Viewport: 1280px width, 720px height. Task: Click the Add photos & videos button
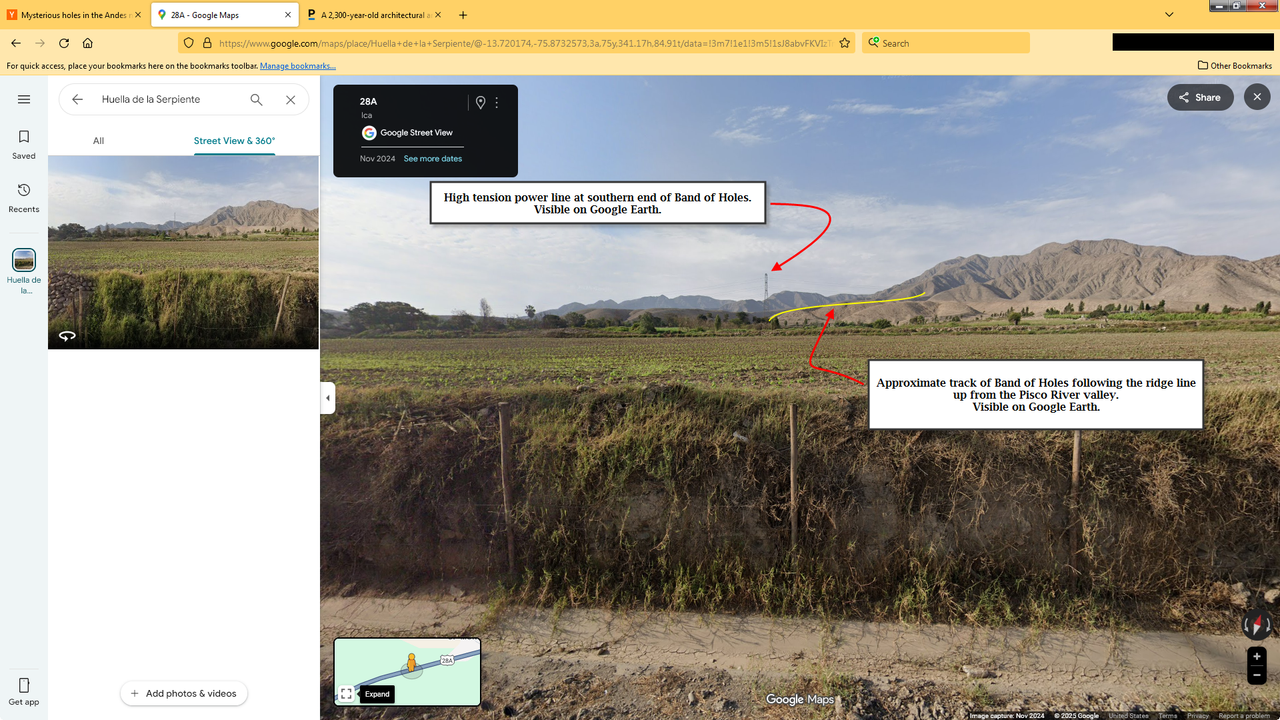[x=184, y=693]
